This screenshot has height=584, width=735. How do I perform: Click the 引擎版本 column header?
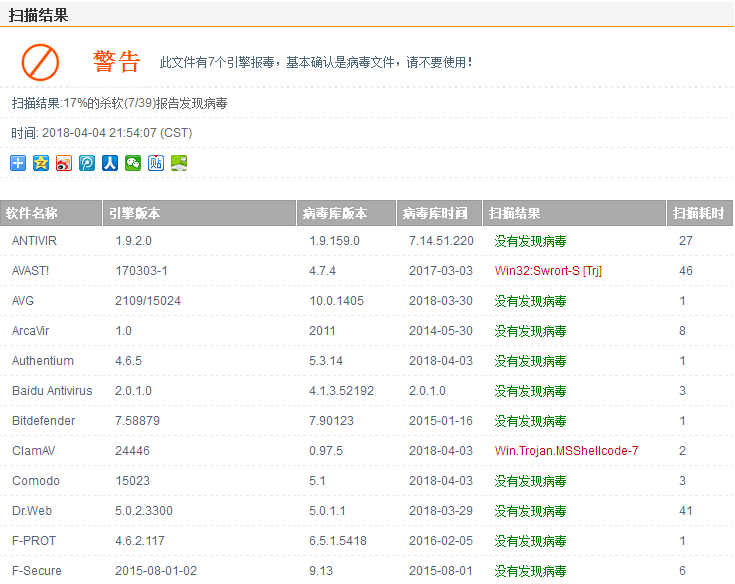(x=199, y=213)
